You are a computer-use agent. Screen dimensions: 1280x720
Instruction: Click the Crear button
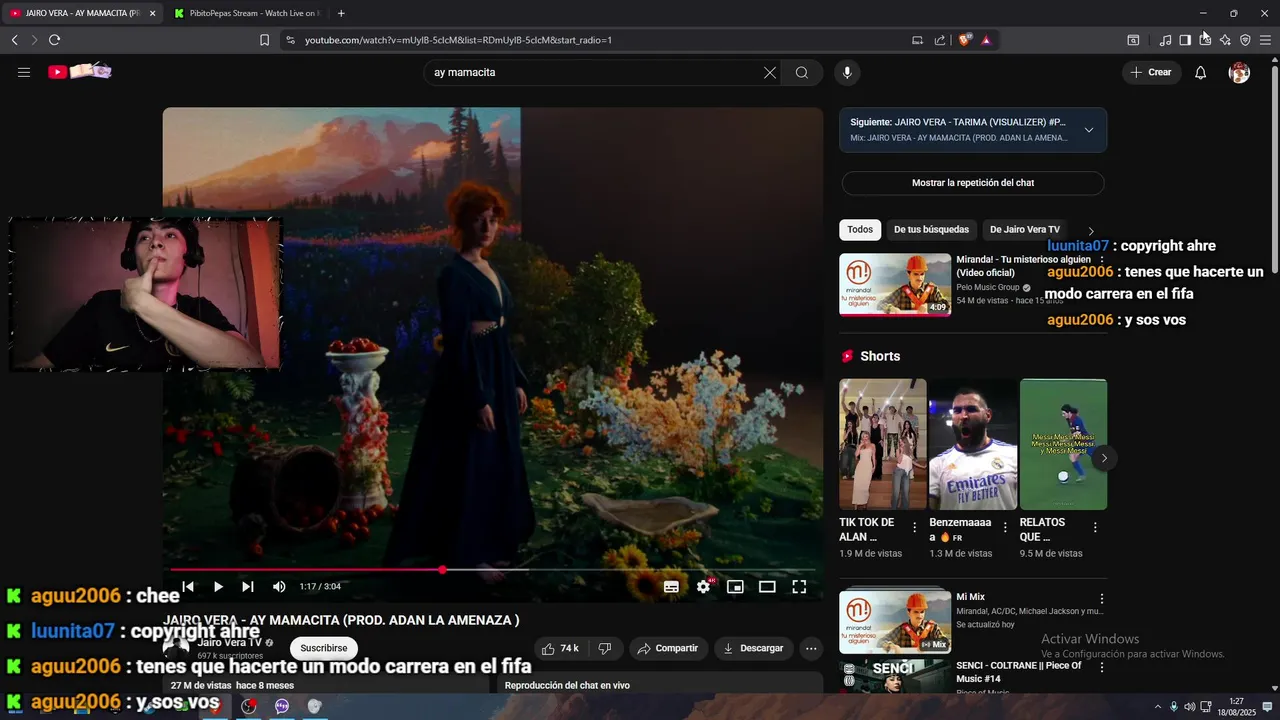(x=1151, y=72)
